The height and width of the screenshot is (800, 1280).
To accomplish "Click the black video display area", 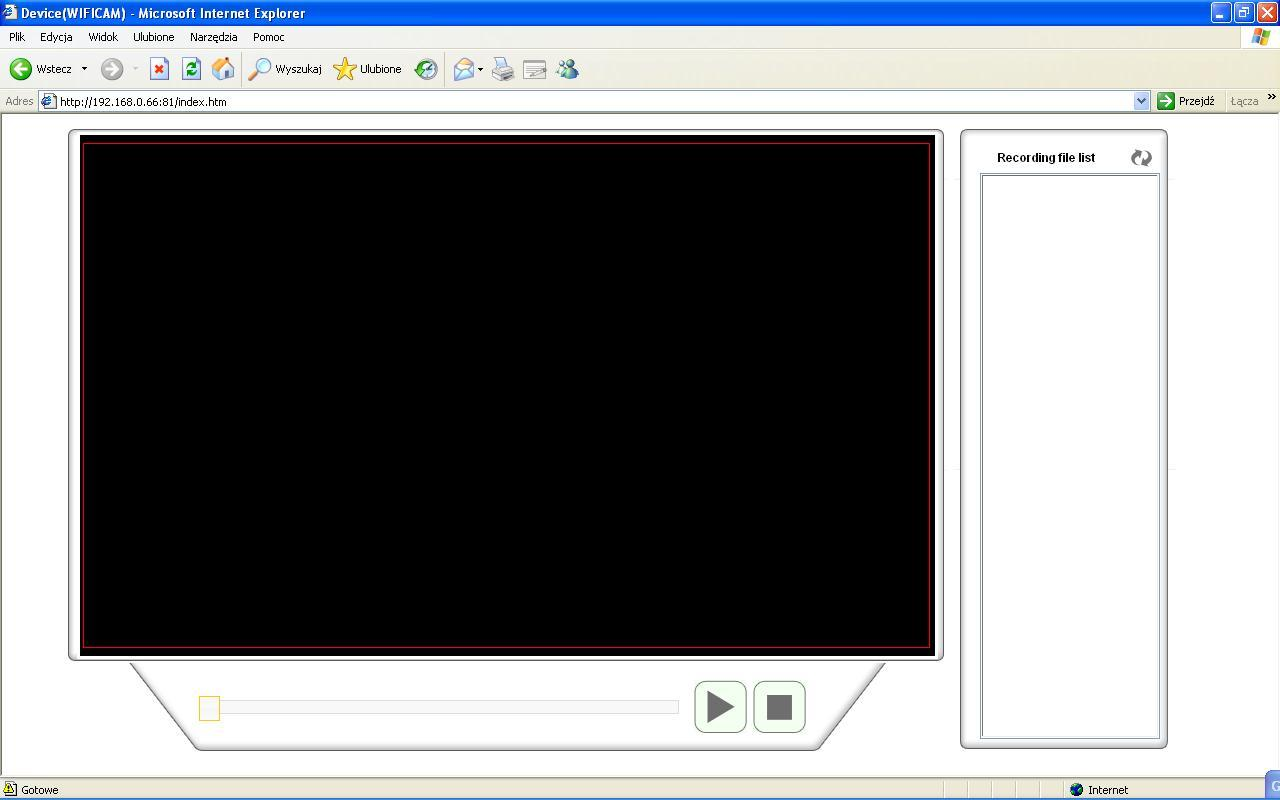I will click(x=506, y=395).
